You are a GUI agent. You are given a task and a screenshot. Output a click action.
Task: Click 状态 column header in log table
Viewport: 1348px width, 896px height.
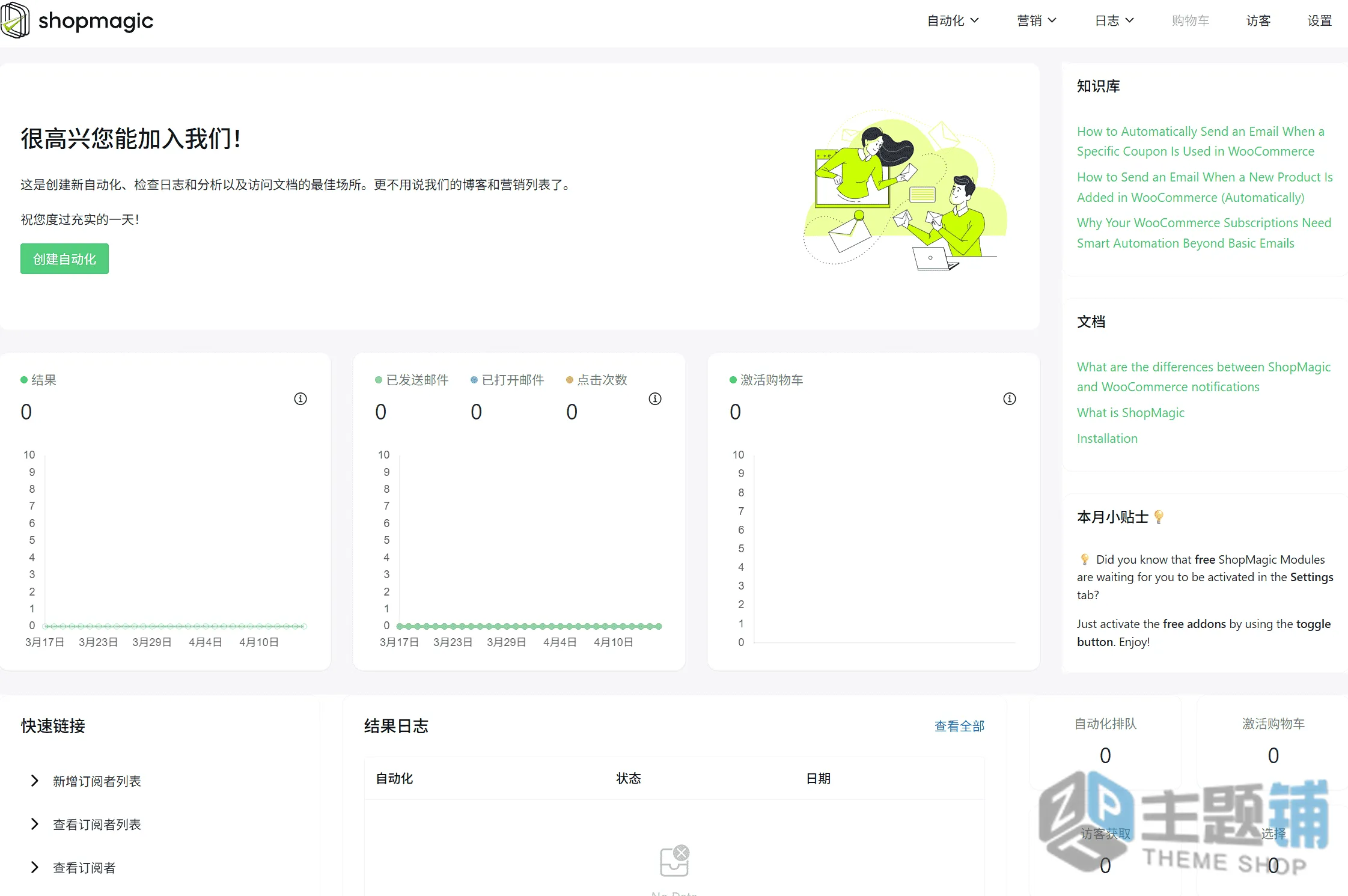click(629, 779)
